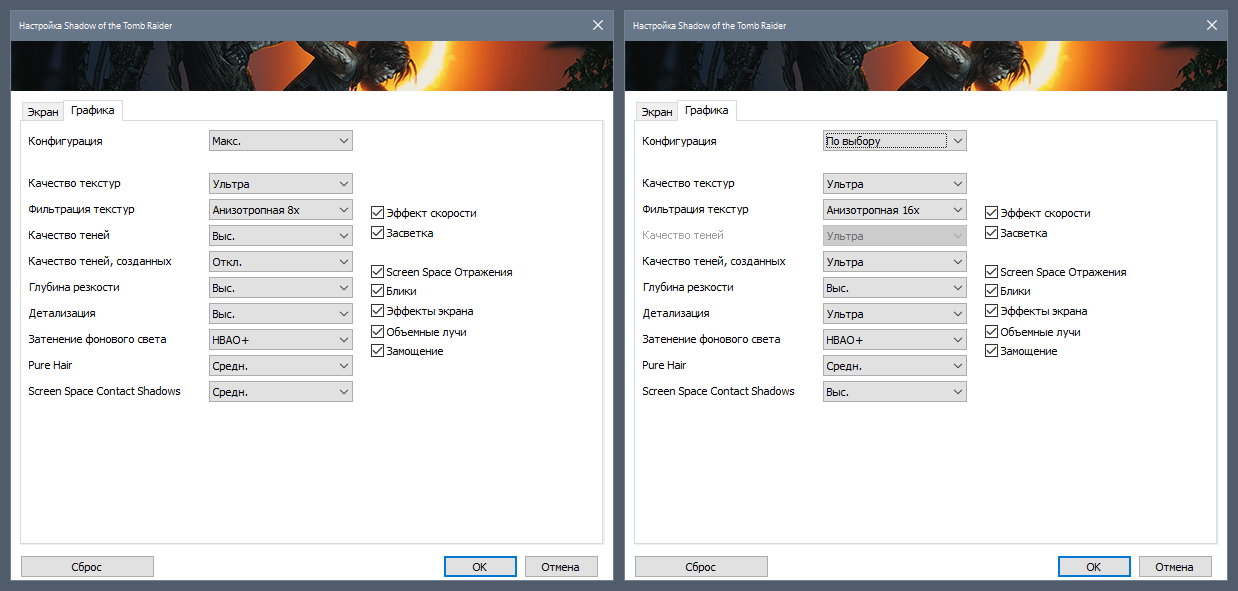Click "Затенение фонового света" label in right window
Image resolution: width=1238 pixels, height=591 pixels.
(x=711, y=340)
